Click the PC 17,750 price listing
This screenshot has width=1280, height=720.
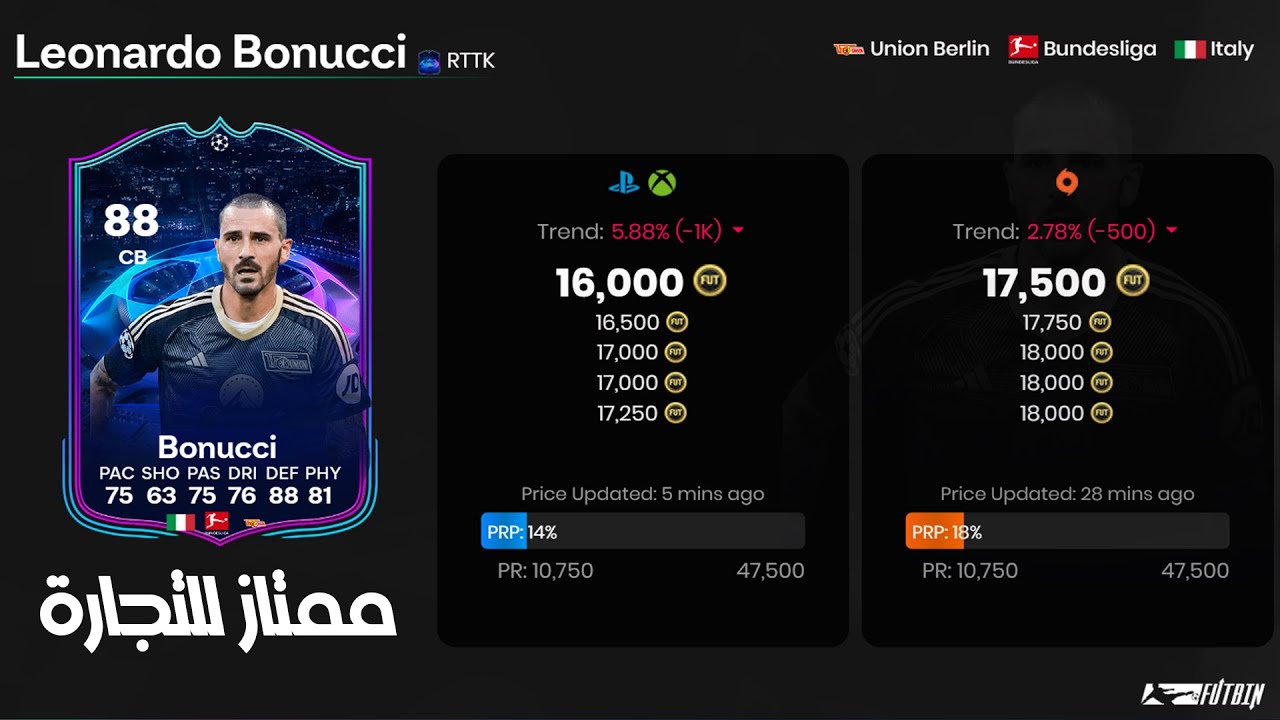point(1066,322)
